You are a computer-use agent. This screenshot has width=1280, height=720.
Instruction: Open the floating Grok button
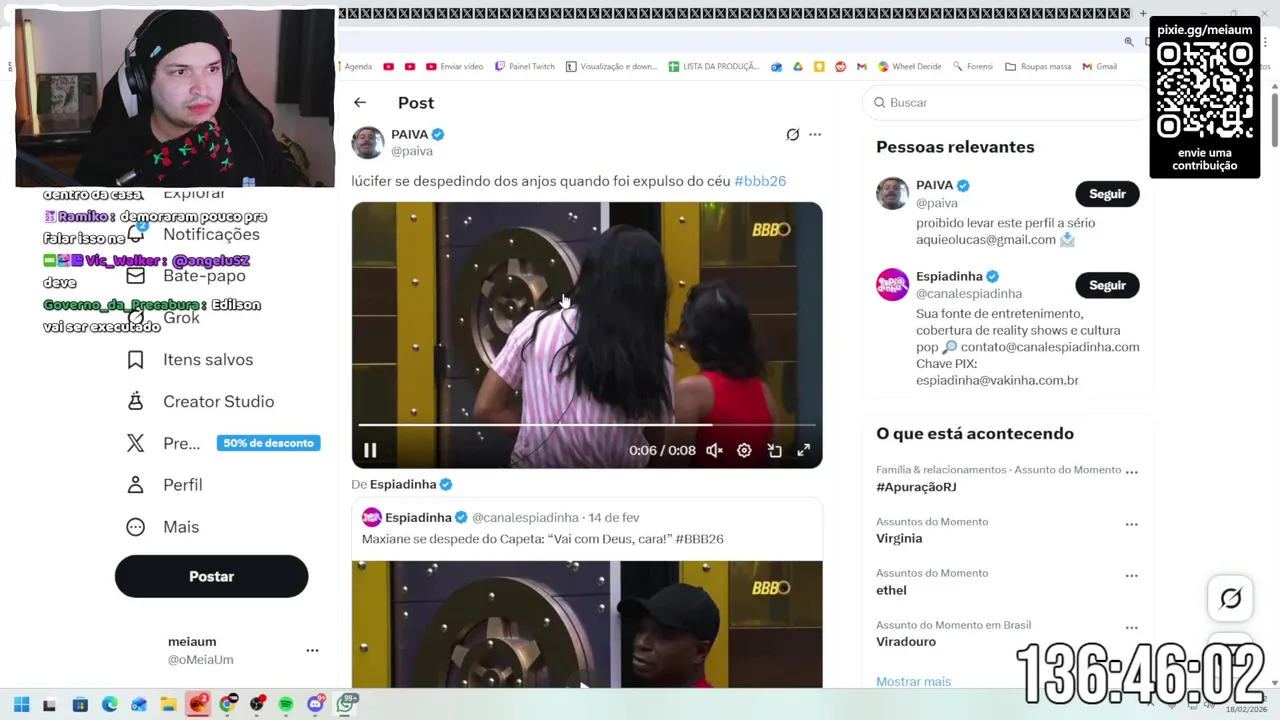[1231, 598]
